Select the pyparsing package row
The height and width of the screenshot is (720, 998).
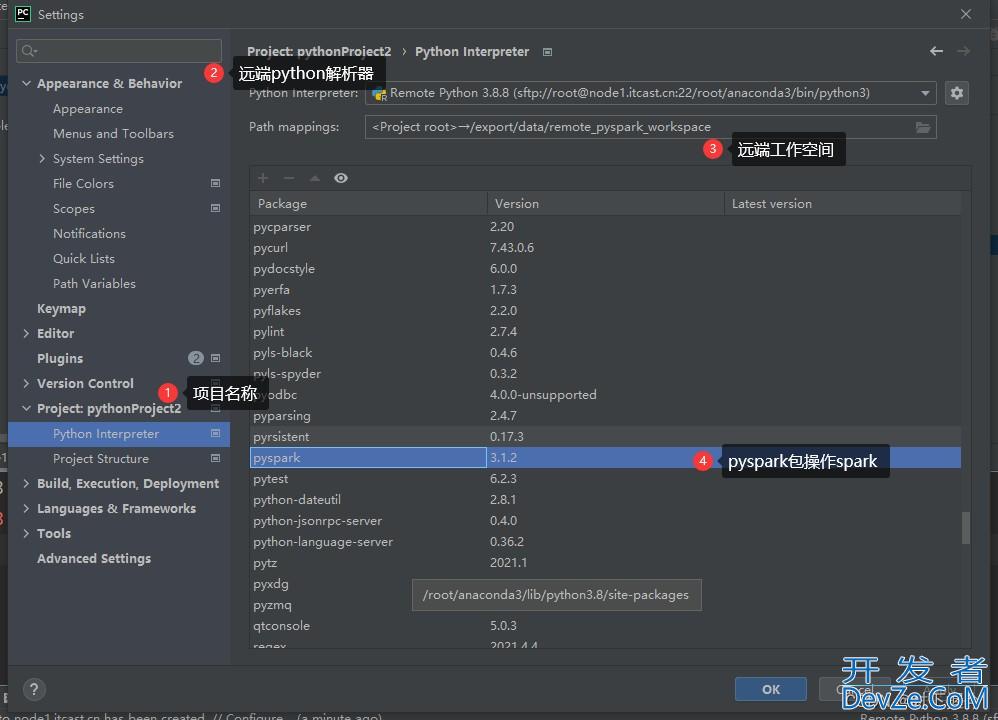click(605, 416)
